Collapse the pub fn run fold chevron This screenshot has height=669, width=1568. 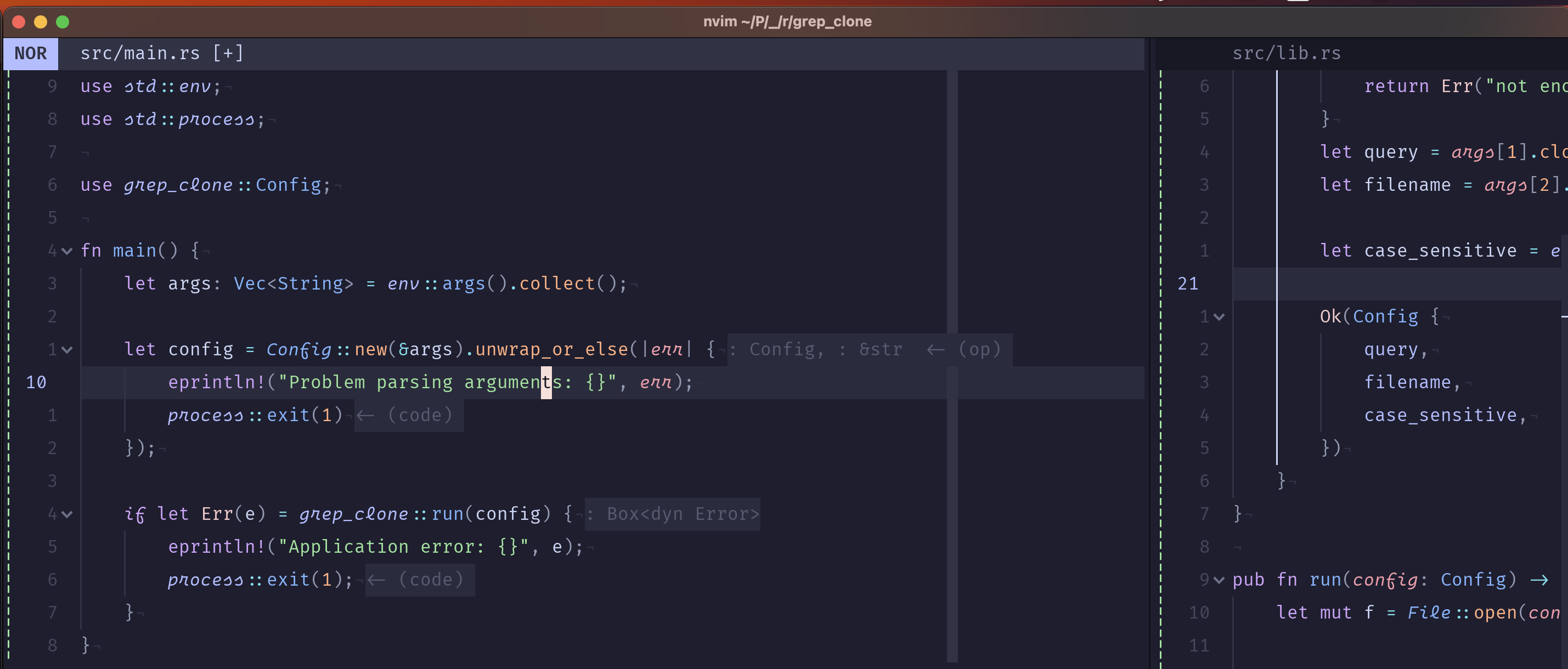[x=1219, y=580]
